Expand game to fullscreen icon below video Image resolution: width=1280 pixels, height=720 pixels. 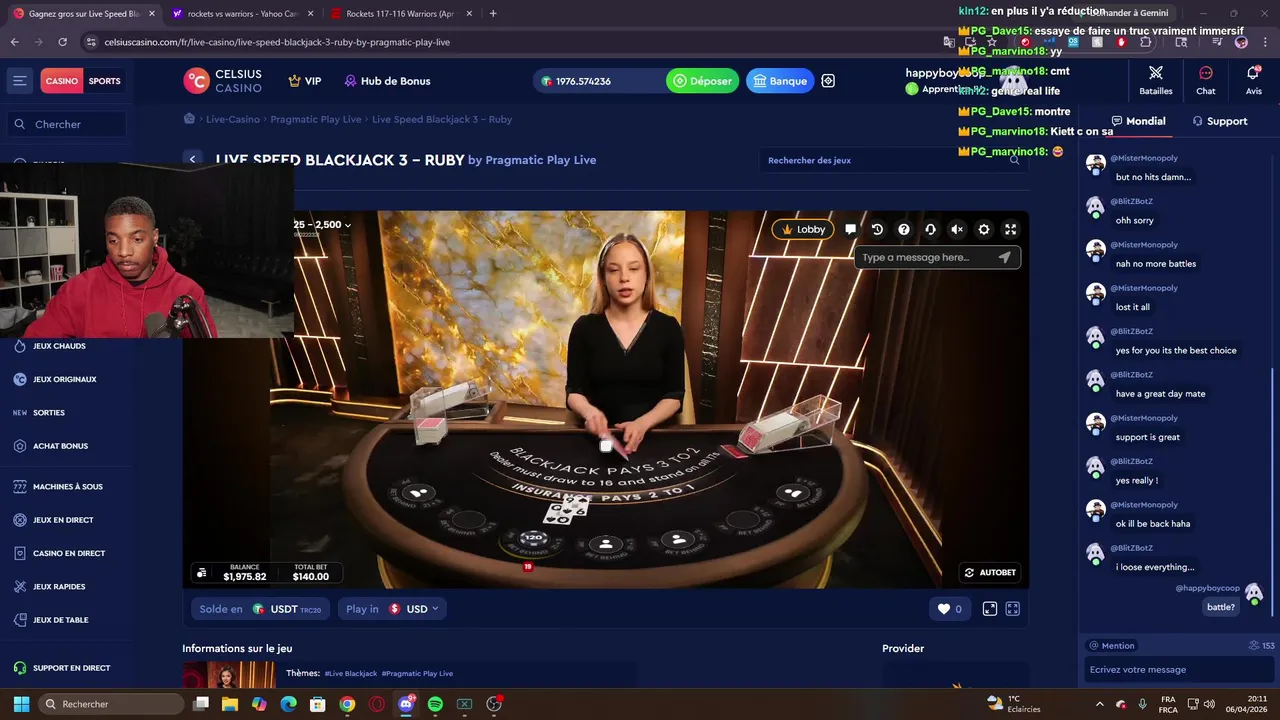pos(1012,609)
